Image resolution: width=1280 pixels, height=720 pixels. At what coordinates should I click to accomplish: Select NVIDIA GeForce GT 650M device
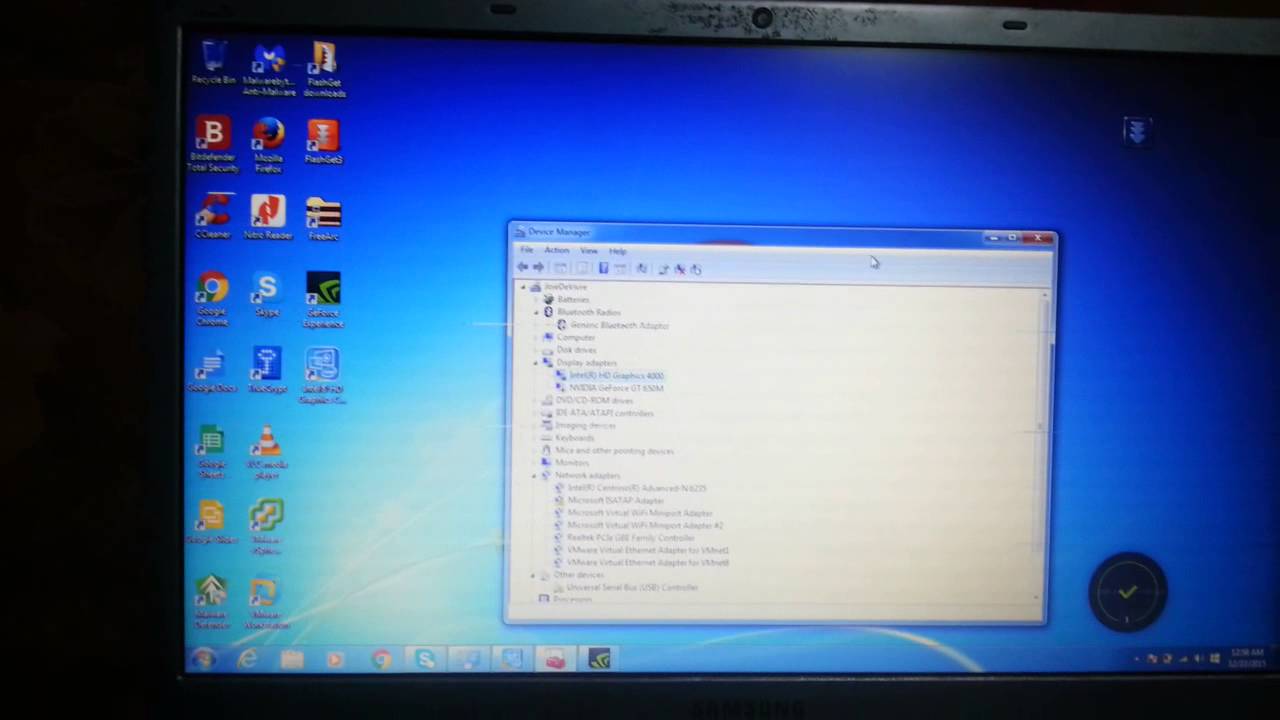coord(616,388)
